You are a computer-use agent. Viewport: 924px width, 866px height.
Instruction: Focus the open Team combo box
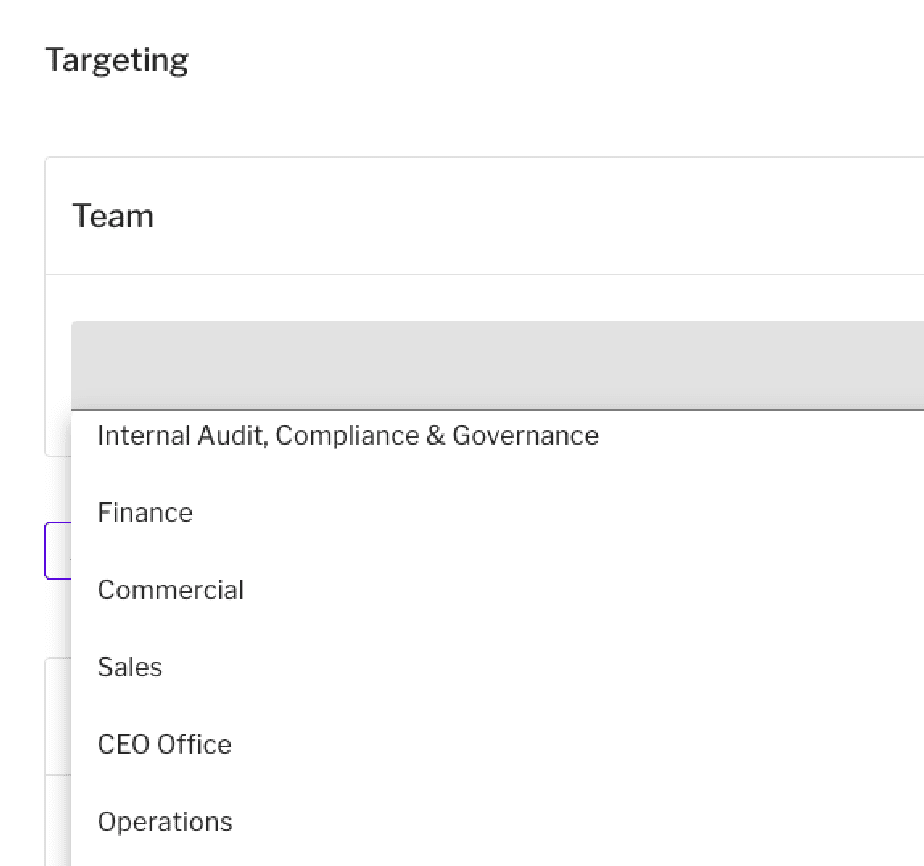[x=497, y=365]
